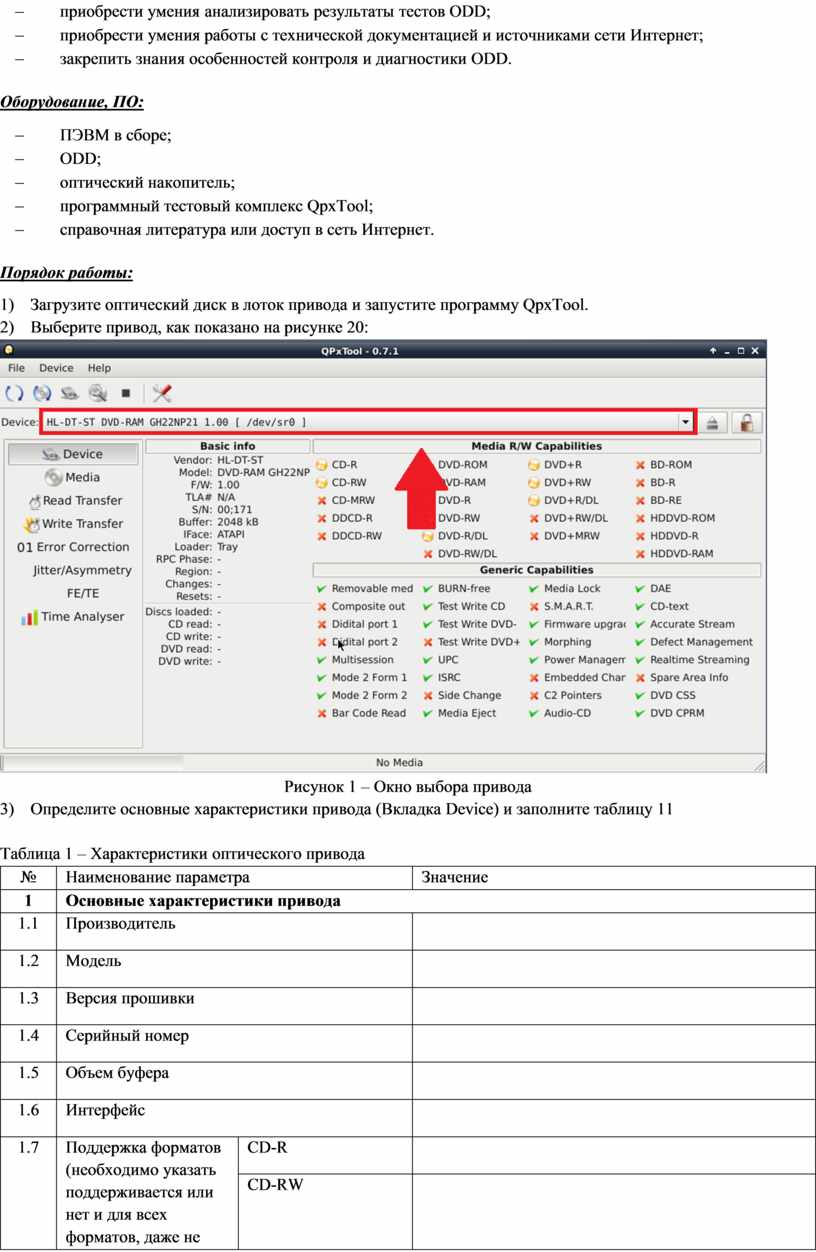This screenshot has width=816, height=1252.
Task: Click the "DVD+R/DL" capability entry
Action: (563, 500)
